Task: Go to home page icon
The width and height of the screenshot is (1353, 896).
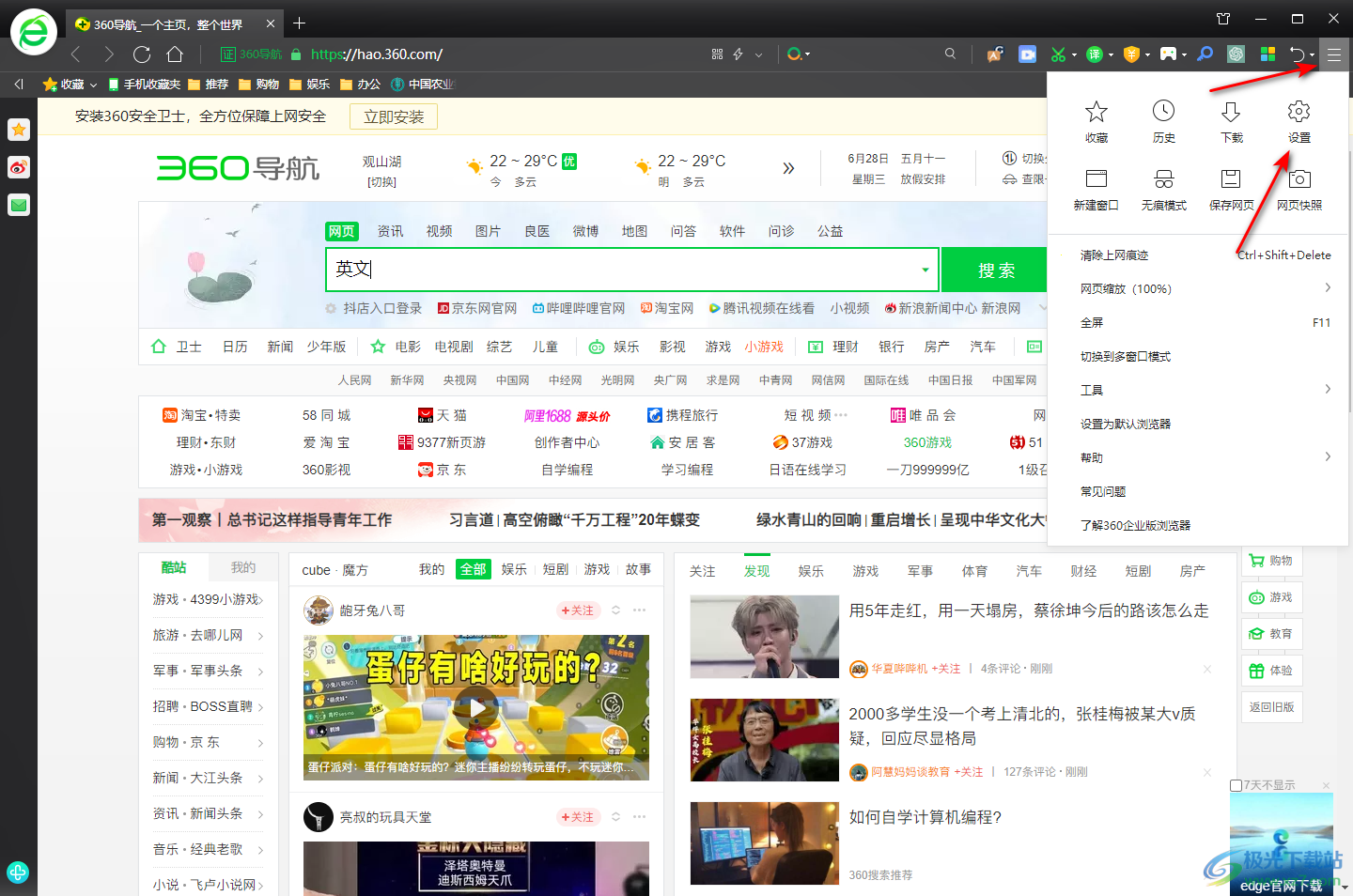Action: point(175,54)
